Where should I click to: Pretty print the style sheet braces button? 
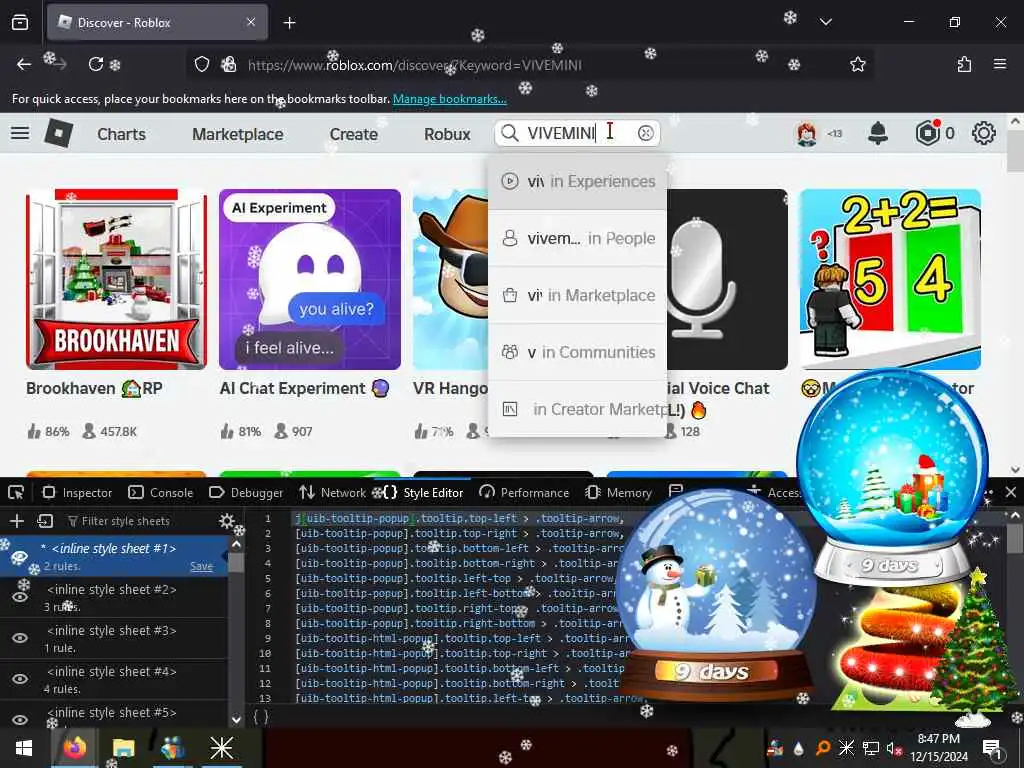click(261, 717)
